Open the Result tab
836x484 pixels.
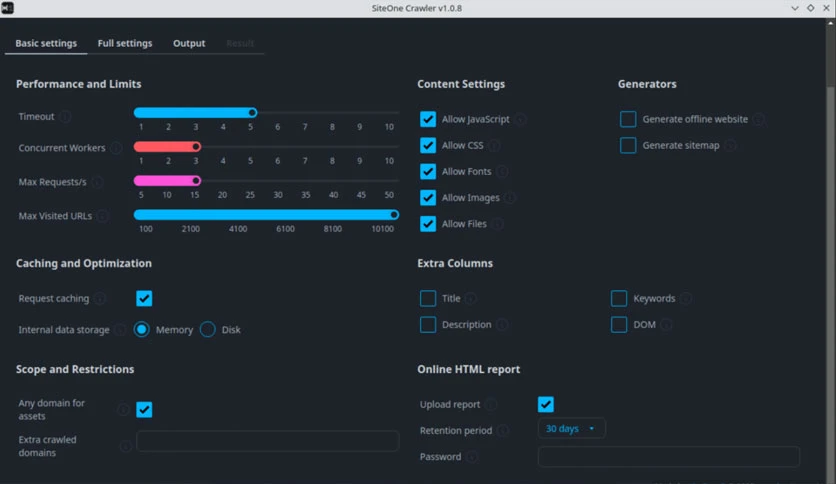[240, 43]
